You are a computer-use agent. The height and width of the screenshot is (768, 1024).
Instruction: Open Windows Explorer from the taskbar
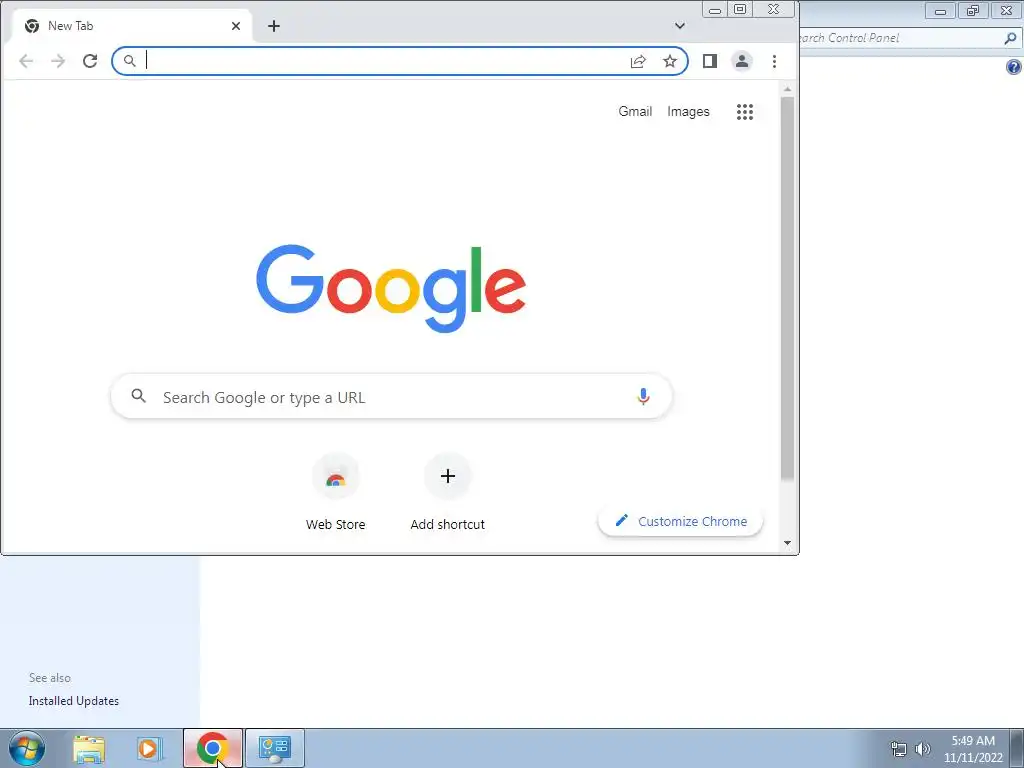tap(89, 749)
